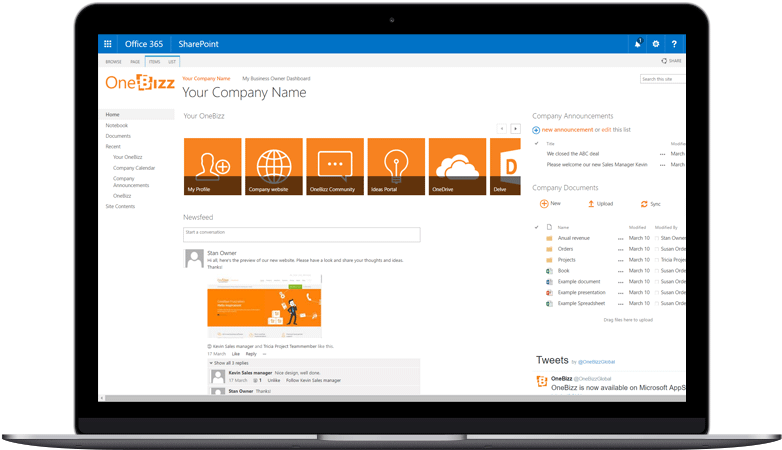The image size is (782, 450).
Task: Open the OneDrive cloud tile
Action: pyautogui.click(x=457, y=166)
